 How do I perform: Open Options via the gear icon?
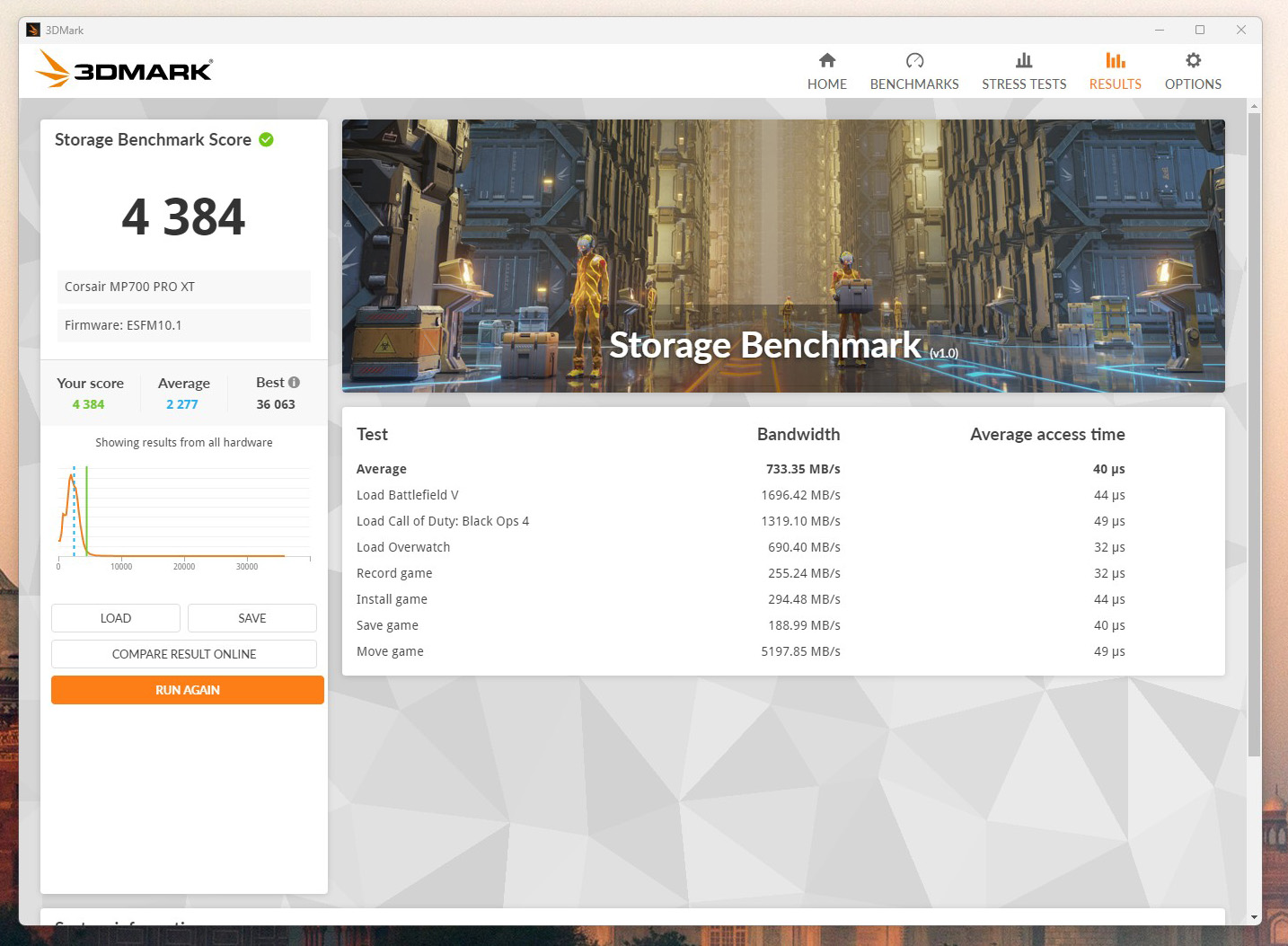[x=1193, y=60]
